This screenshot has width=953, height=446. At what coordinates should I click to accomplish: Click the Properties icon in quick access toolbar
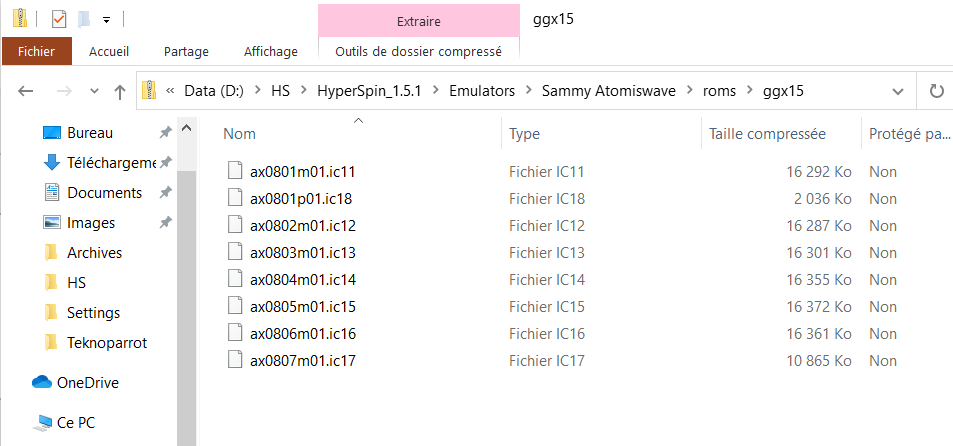click(x=58, y=19)
